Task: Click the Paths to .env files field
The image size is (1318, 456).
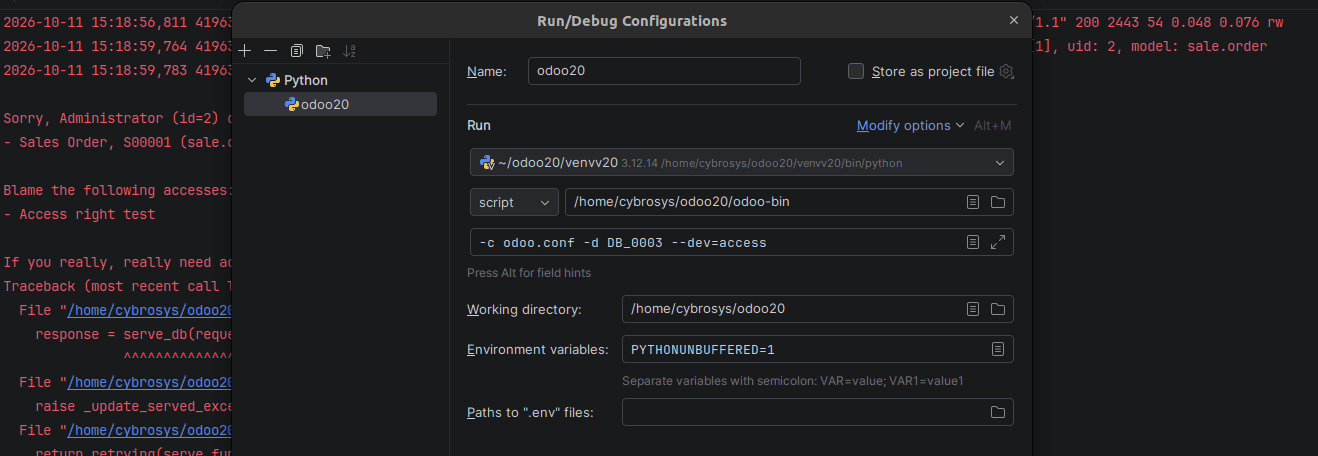Action: (817, 412)
